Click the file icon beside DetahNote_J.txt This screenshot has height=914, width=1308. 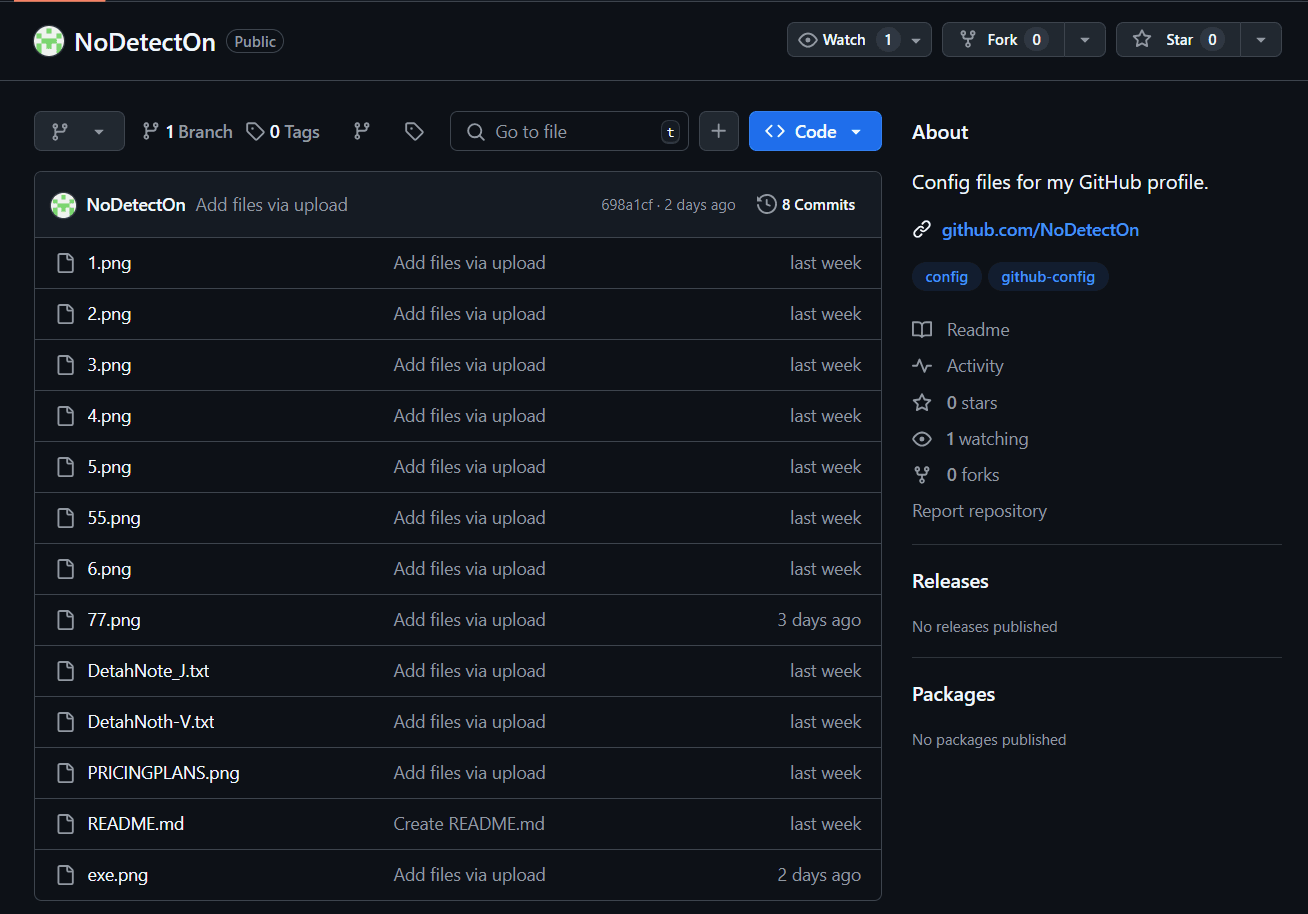coord(66,671)
